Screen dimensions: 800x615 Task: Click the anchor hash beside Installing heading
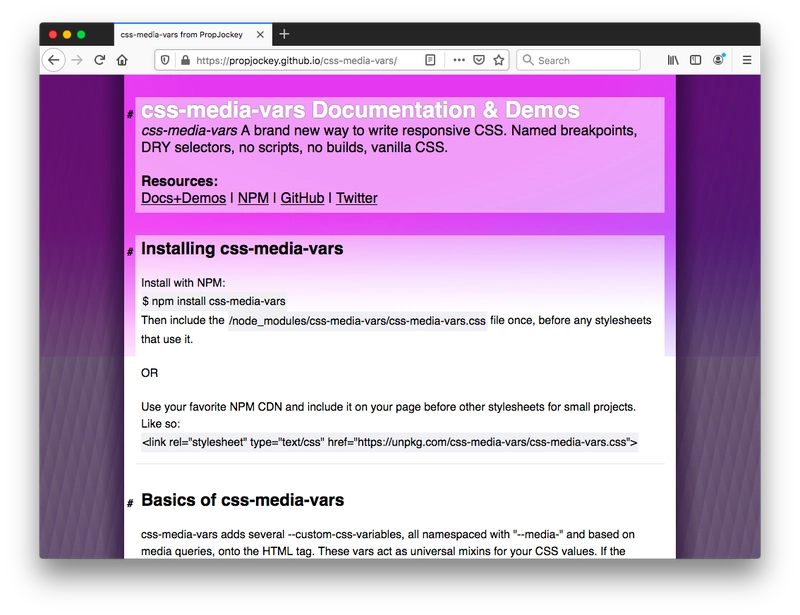click(x=130, y=251)
